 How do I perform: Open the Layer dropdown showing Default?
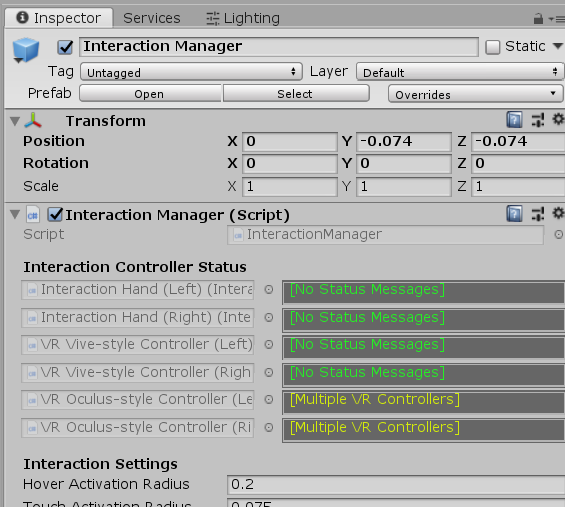click(459, 72)
